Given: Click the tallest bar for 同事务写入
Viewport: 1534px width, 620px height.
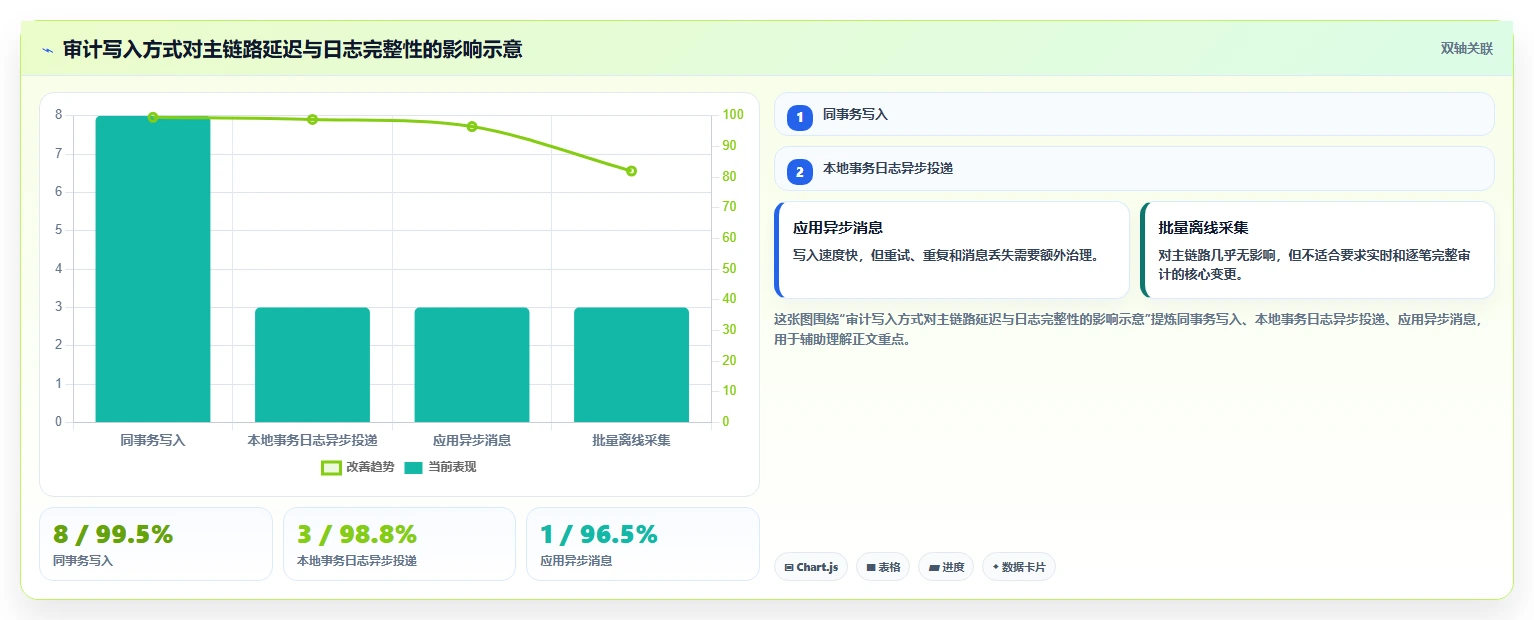Looking at the screenshot, I should (x=153, y=269).
